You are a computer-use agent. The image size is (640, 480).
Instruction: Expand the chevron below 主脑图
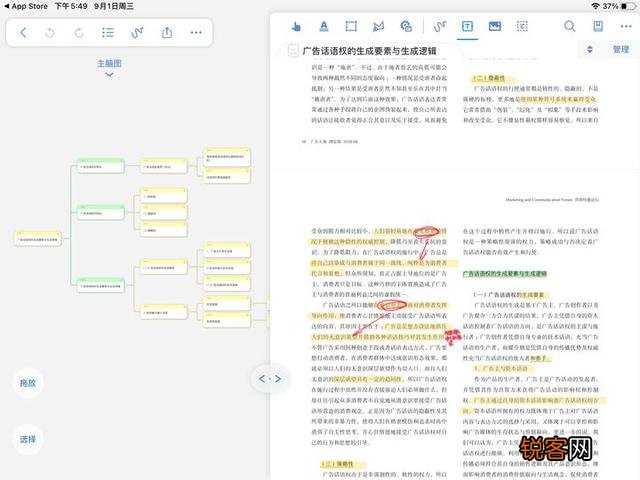109,75
